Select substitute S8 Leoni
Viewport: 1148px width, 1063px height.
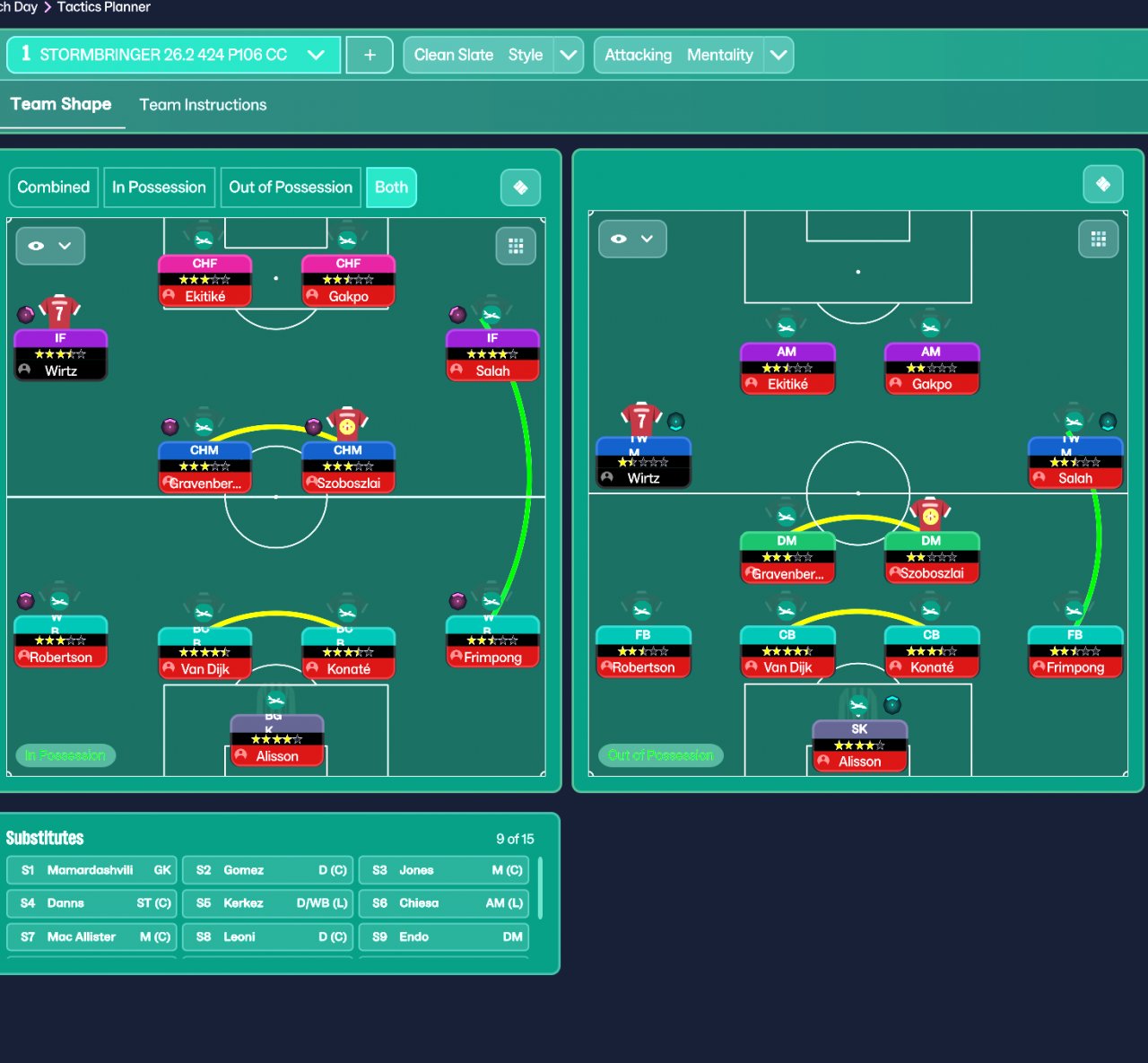[268, 937]
